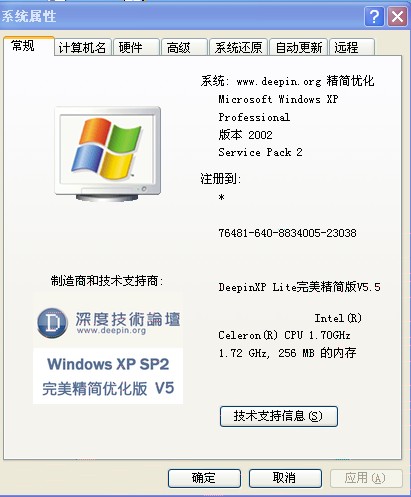This screenshot has width=411, height=497.
Task: Click the disabled 应用 button
Action: pyautogui.click(x=366, y=478)
